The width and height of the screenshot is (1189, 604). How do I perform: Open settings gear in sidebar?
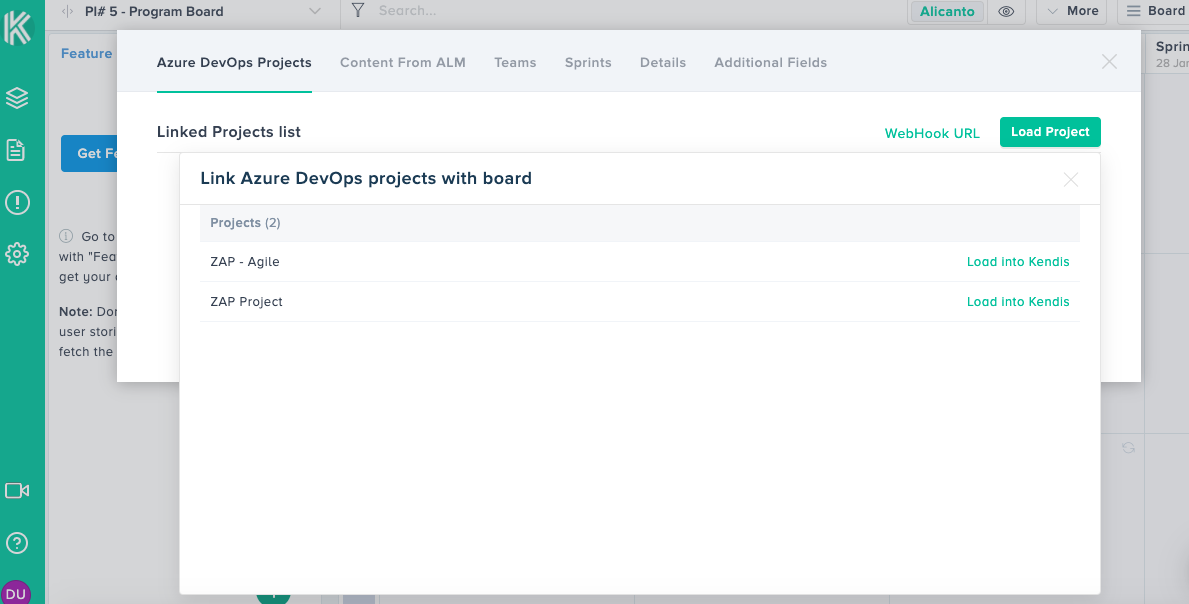click(x=17, y=255)
